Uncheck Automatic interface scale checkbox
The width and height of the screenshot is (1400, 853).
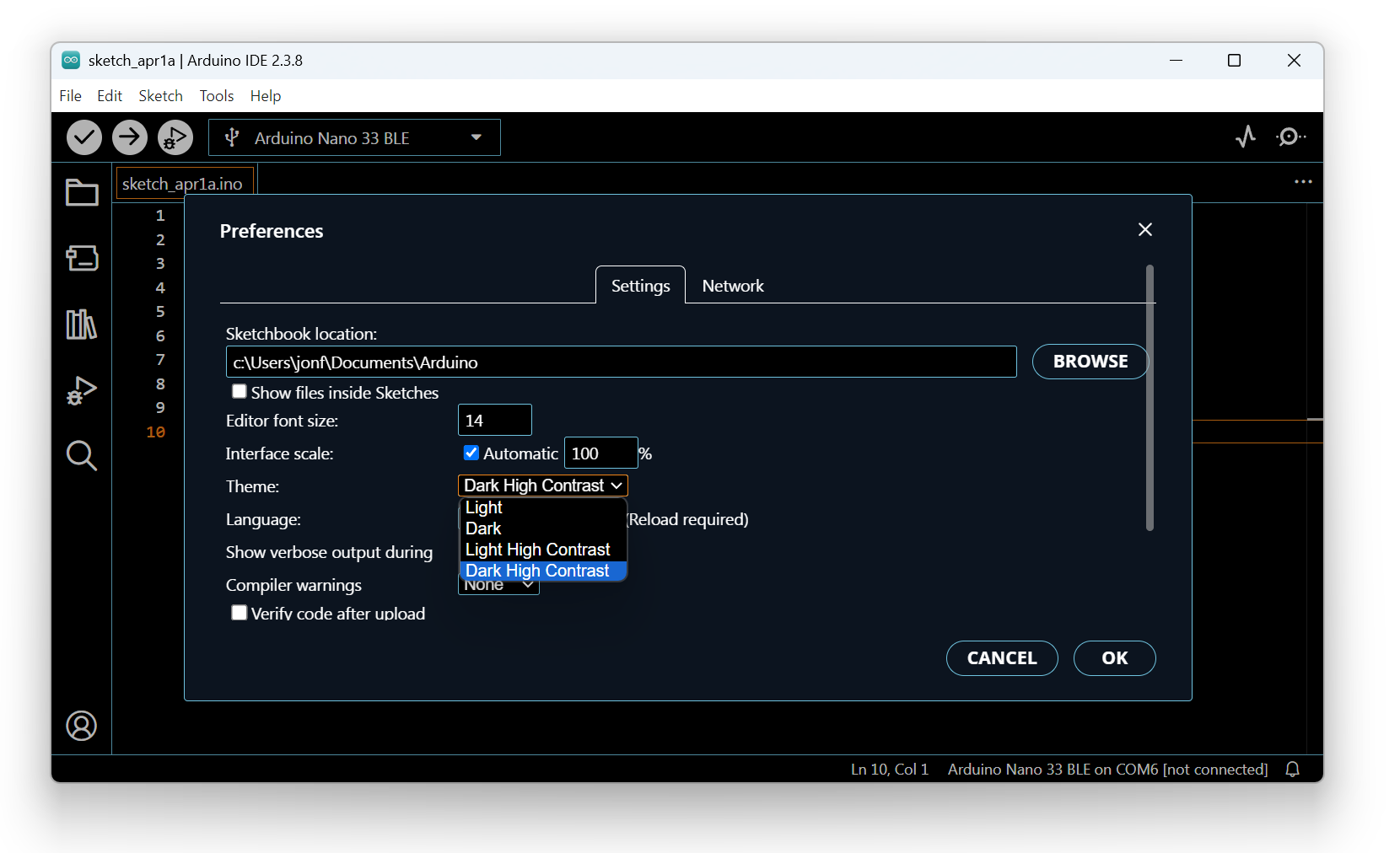pos(471,453)
